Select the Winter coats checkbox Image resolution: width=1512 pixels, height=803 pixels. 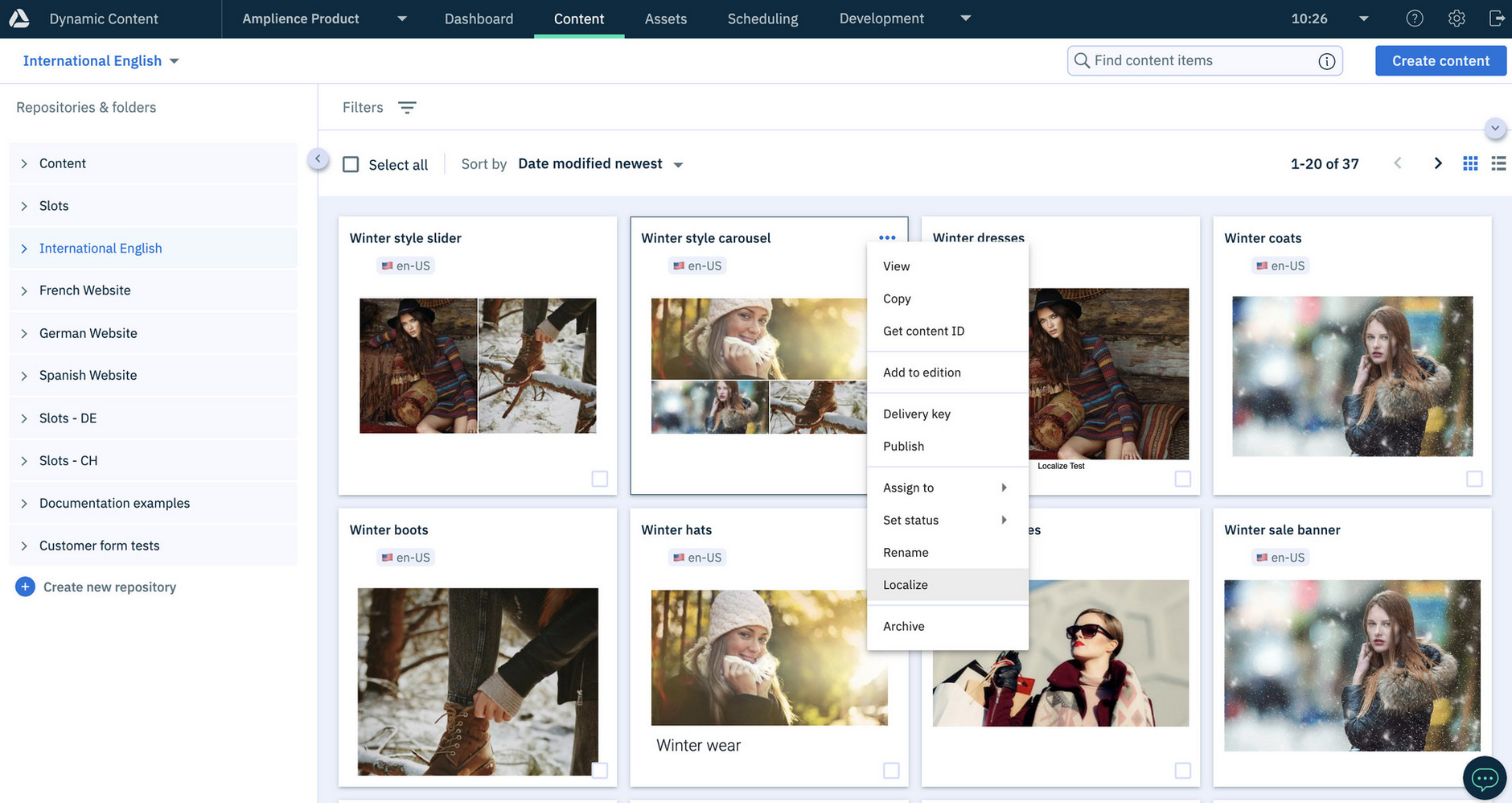click(1474, 479)
